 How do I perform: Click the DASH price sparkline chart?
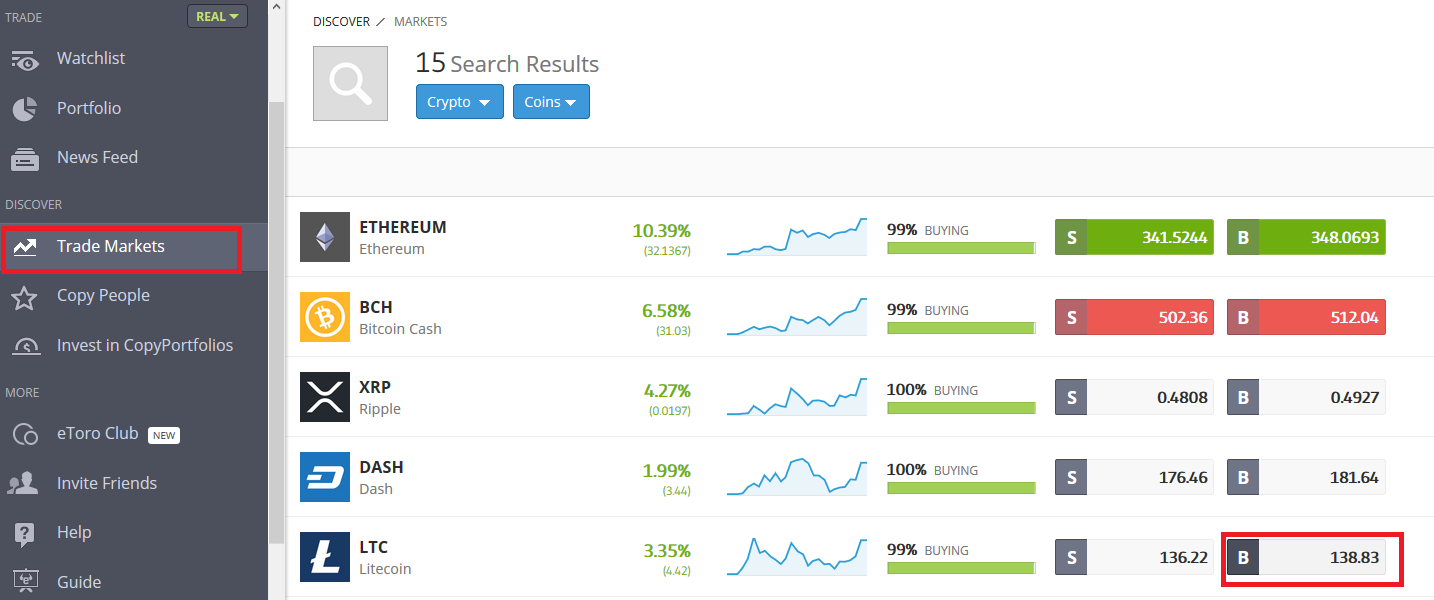[796, 477]
